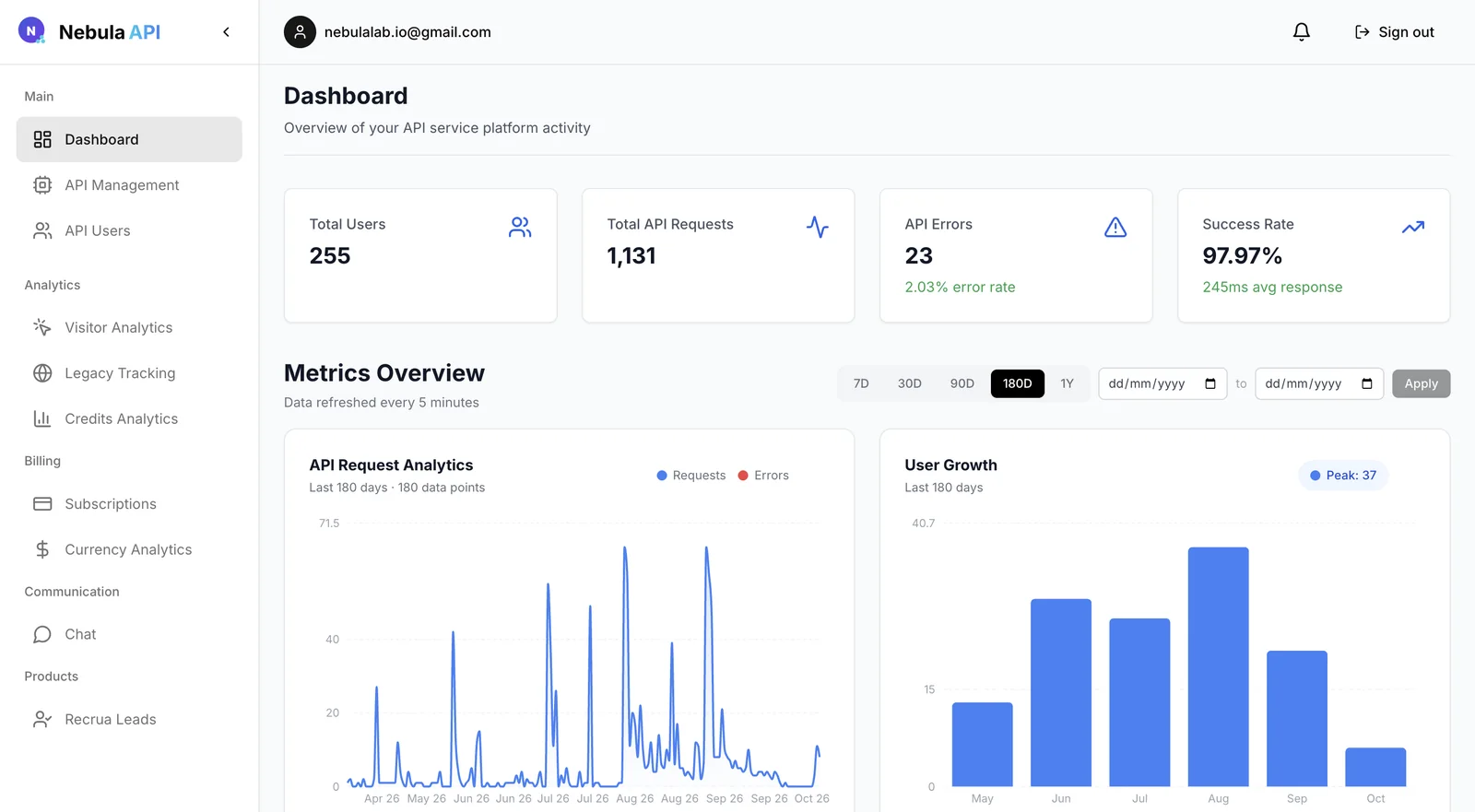This screenshot has height=812, width=1475.
Task: Click the Apply button
Action: tap(1422, 383)
